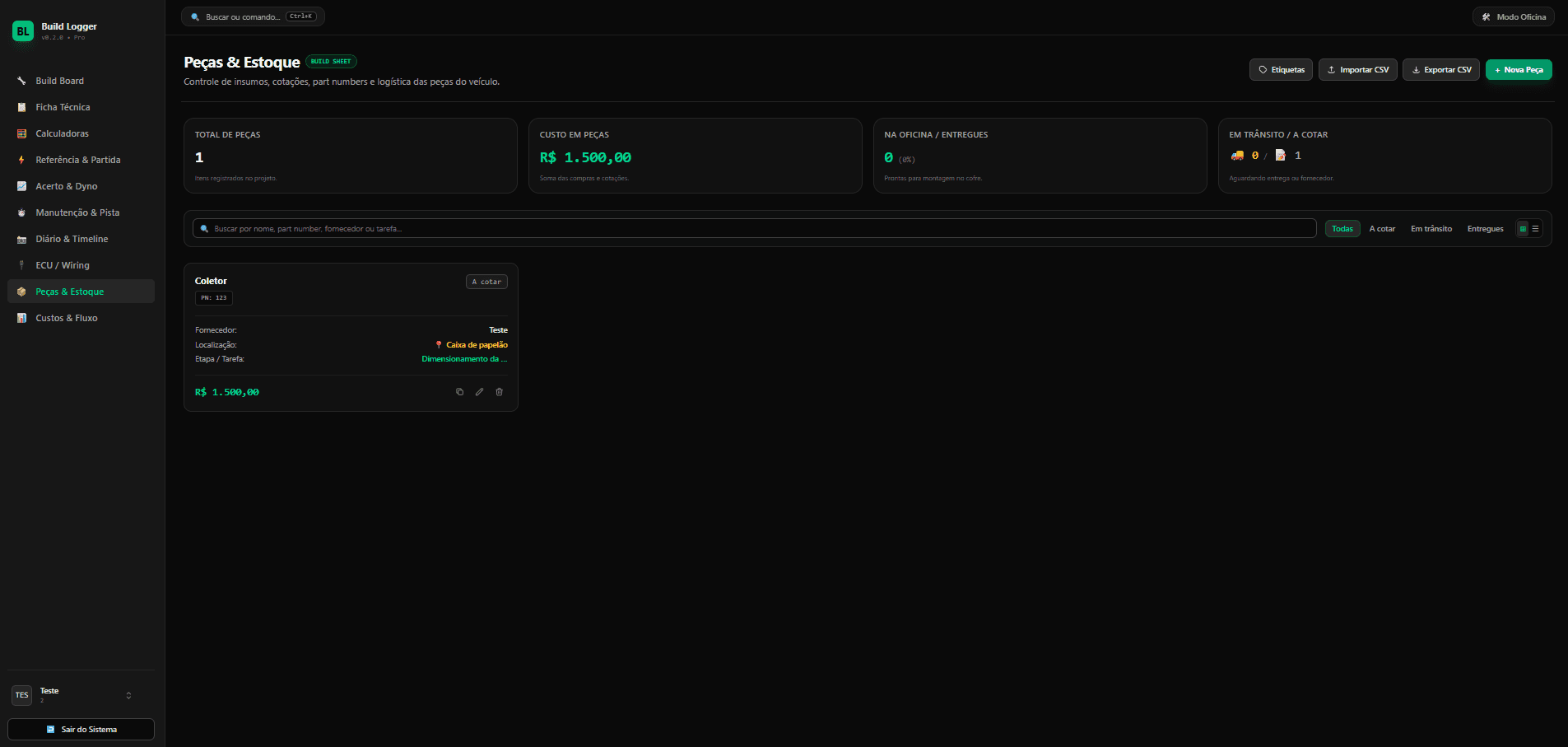
Task: Open Ficha Técnica page
Action: tap(81, 107)
